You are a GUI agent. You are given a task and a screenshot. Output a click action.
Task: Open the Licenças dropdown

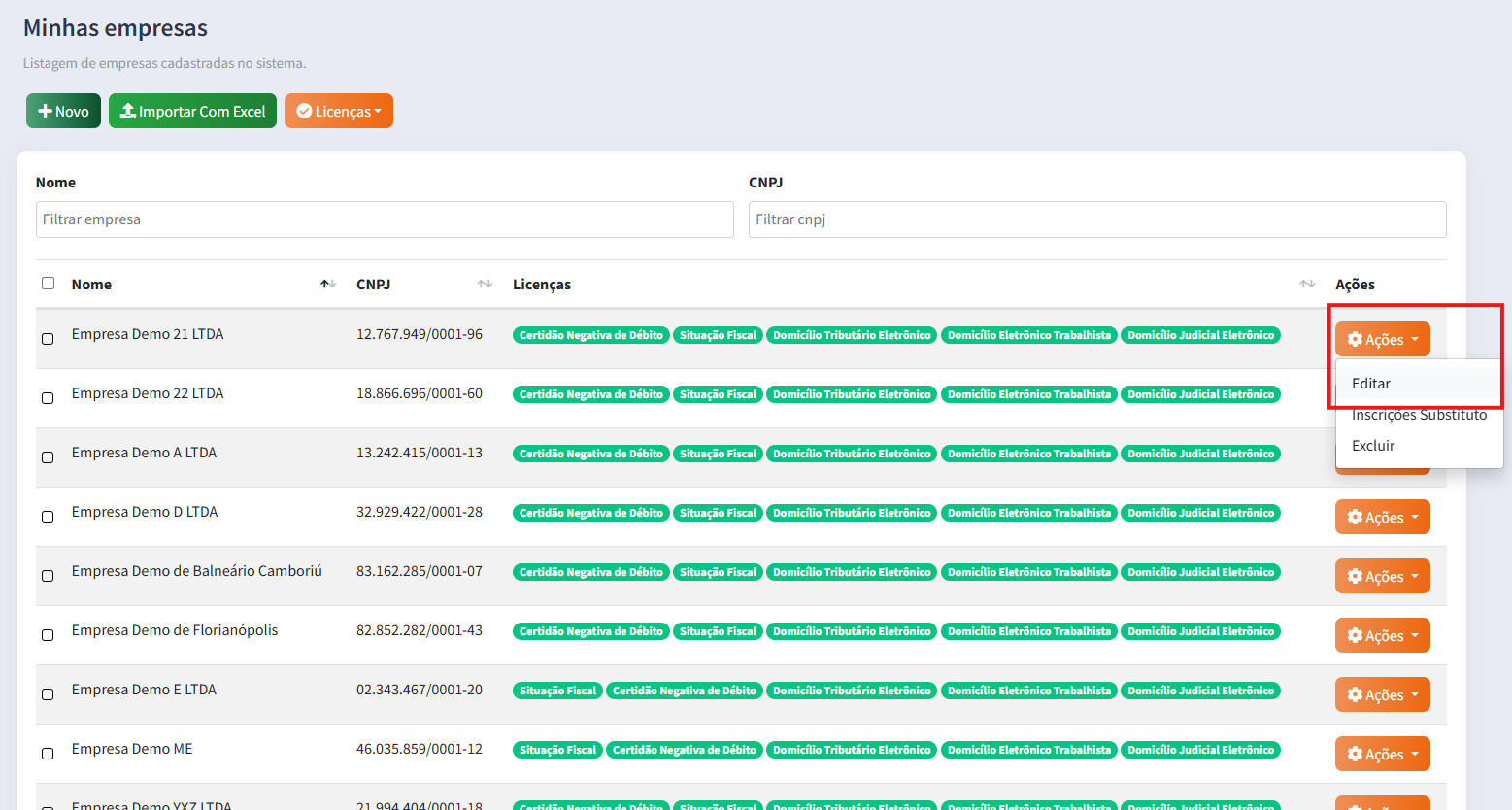338,110
